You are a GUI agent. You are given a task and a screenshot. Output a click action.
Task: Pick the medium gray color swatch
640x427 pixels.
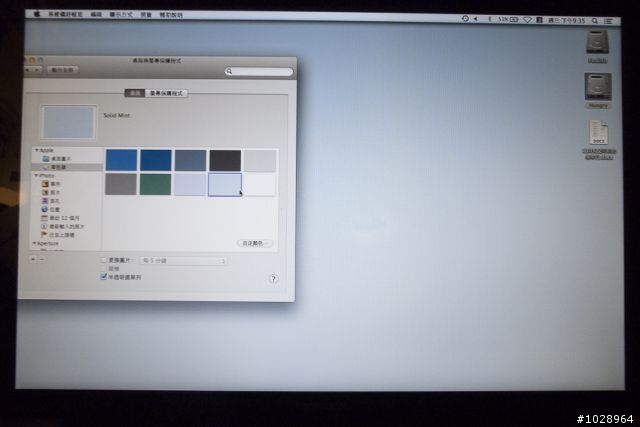pyautogui.click(x=121, y=184)
